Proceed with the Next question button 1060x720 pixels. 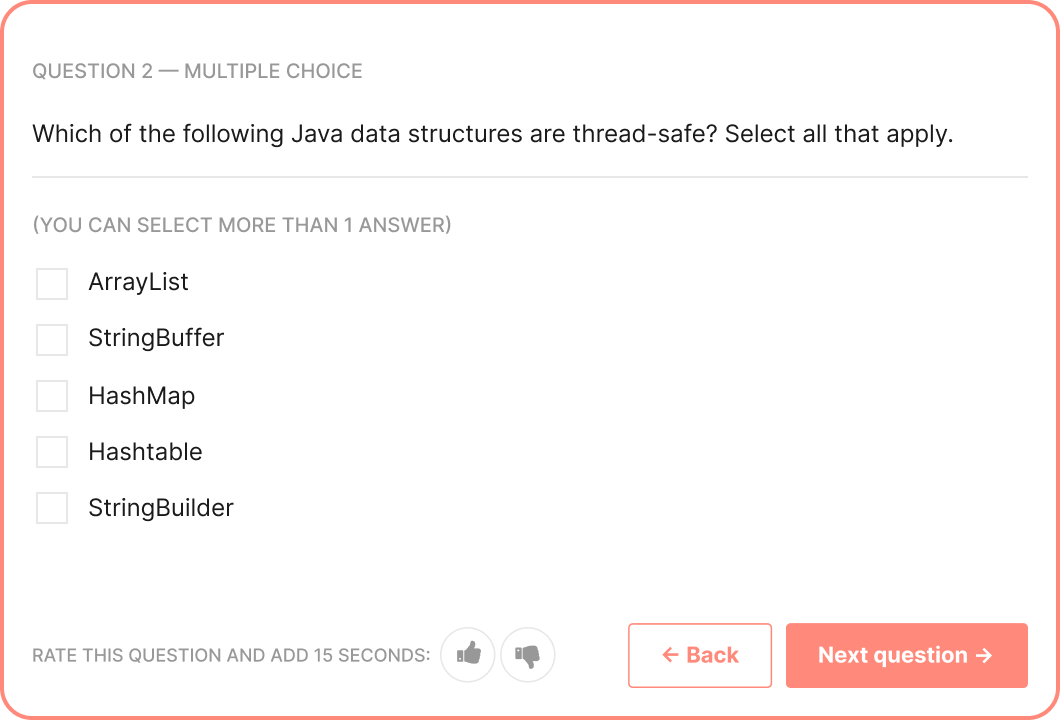click(x=907, y=655)
